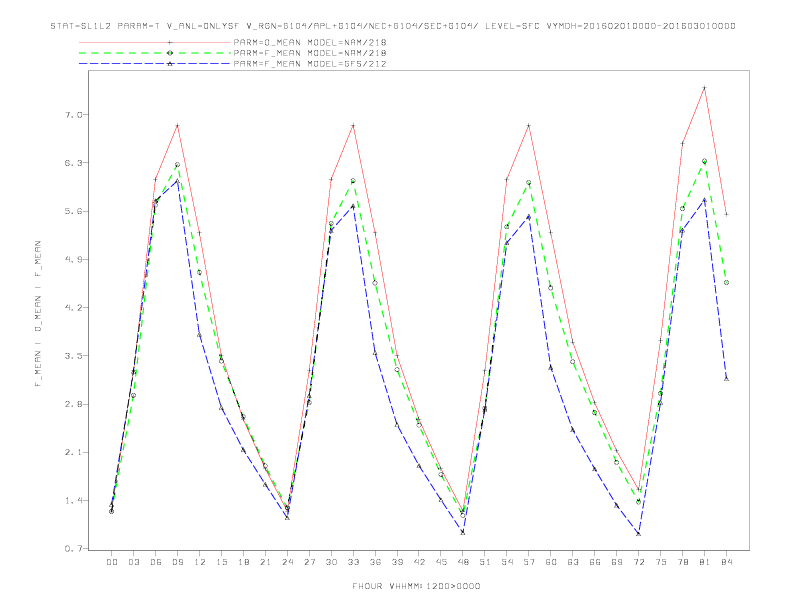The height and width of the screenshot is (612, 792).
Task: Click x-axis tick label 30
Action: tap(331, 562)
